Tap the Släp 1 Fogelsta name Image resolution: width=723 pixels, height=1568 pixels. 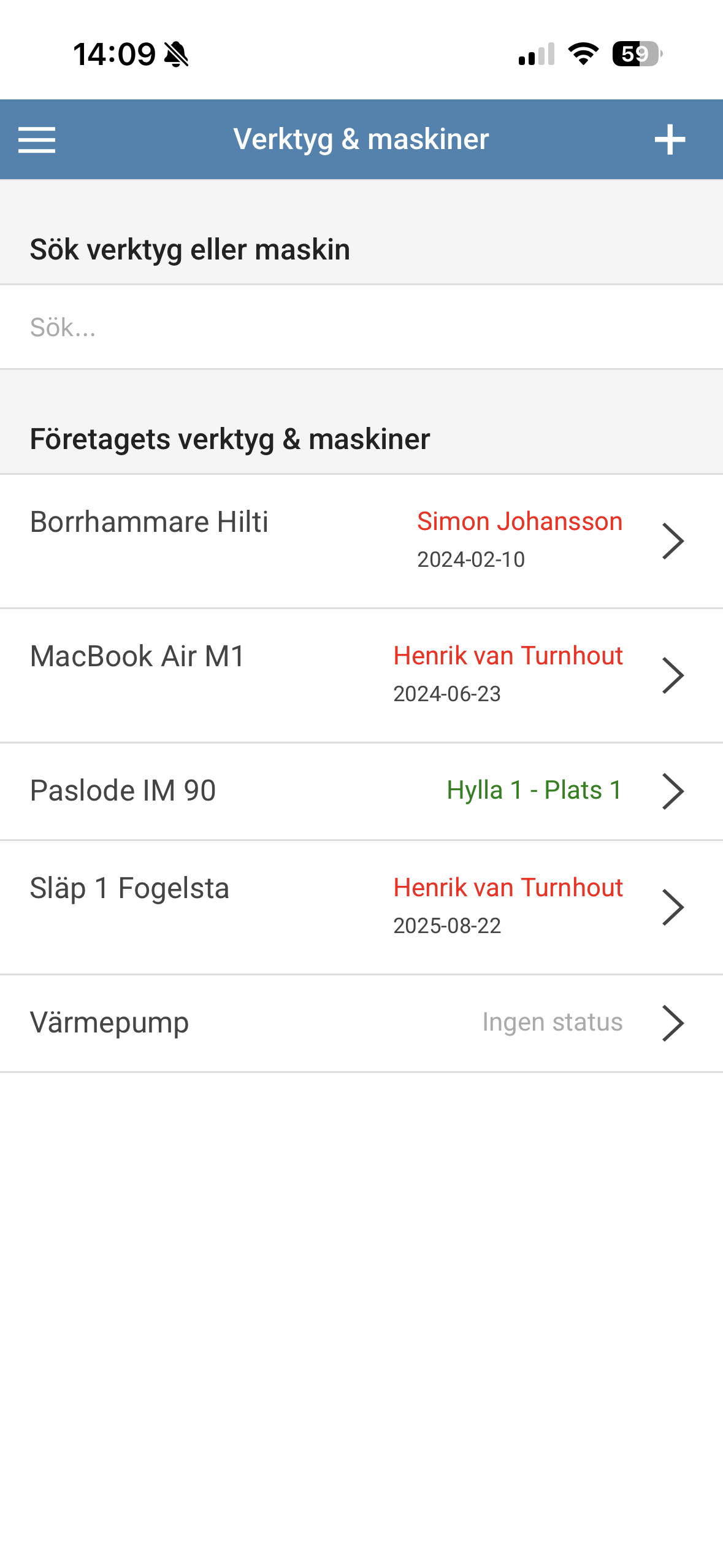coord(129,888)
